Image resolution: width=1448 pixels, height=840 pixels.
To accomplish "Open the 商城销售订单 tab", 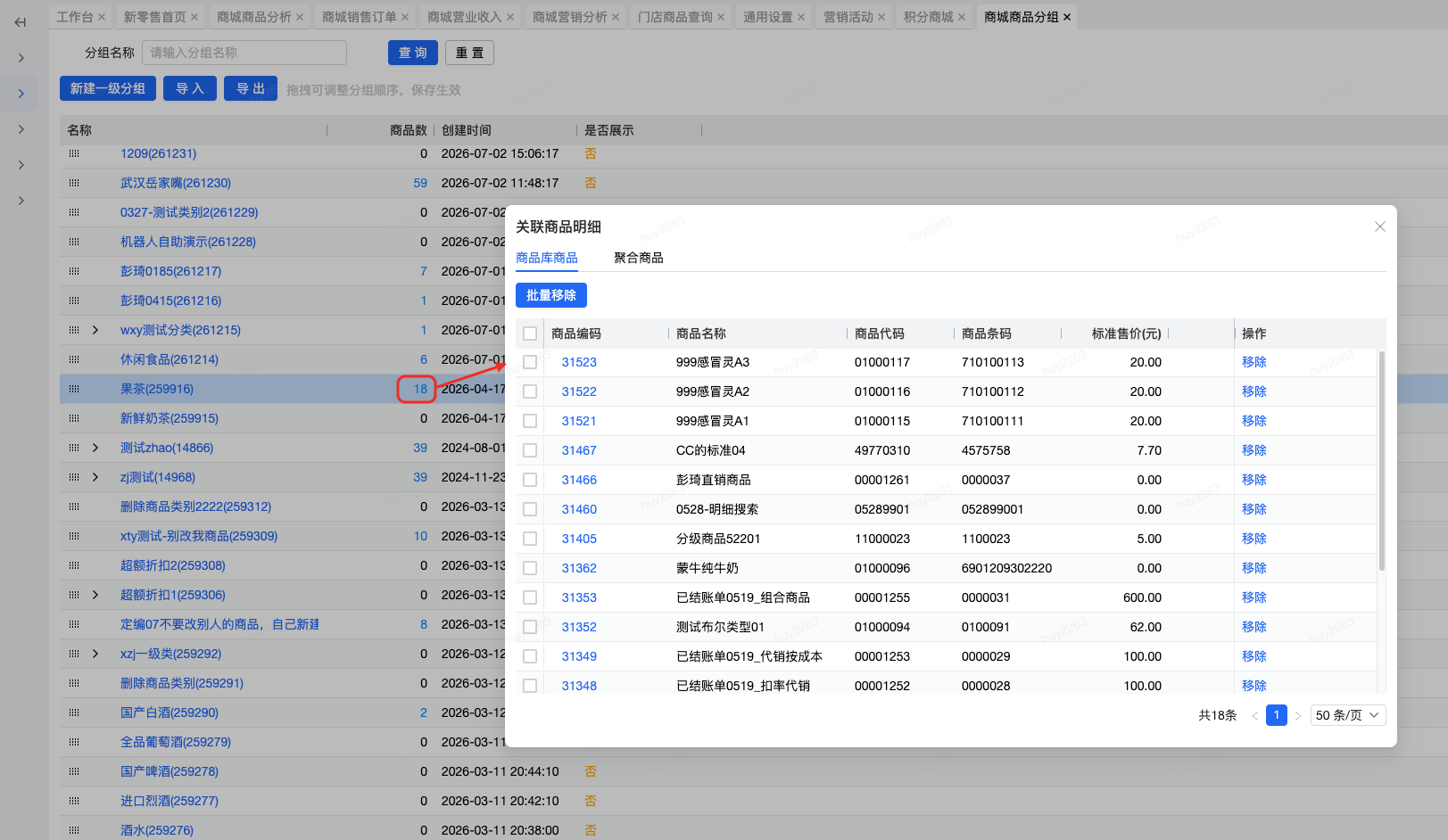I will click(360, 17).
